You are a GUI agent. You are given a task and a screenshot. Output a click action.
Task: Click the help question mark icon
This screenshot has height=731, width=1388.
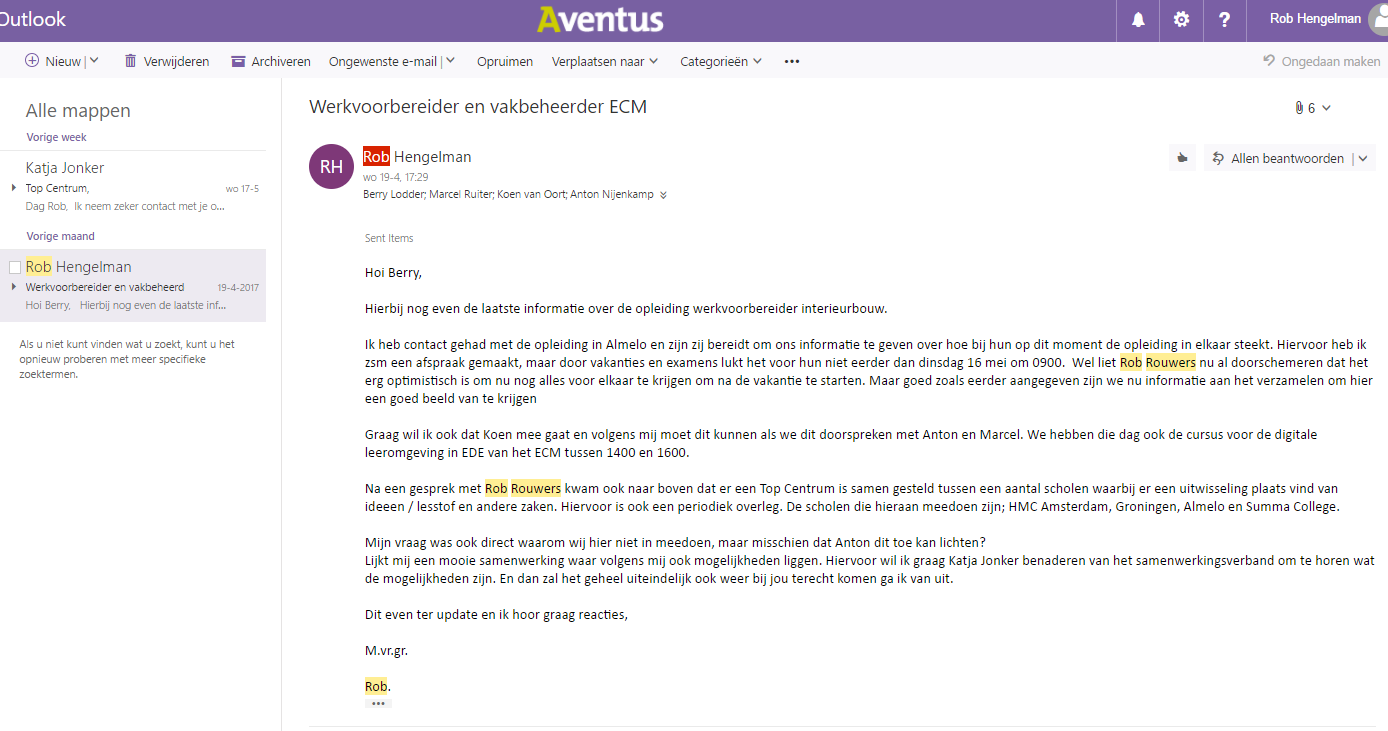(1224, 20)
